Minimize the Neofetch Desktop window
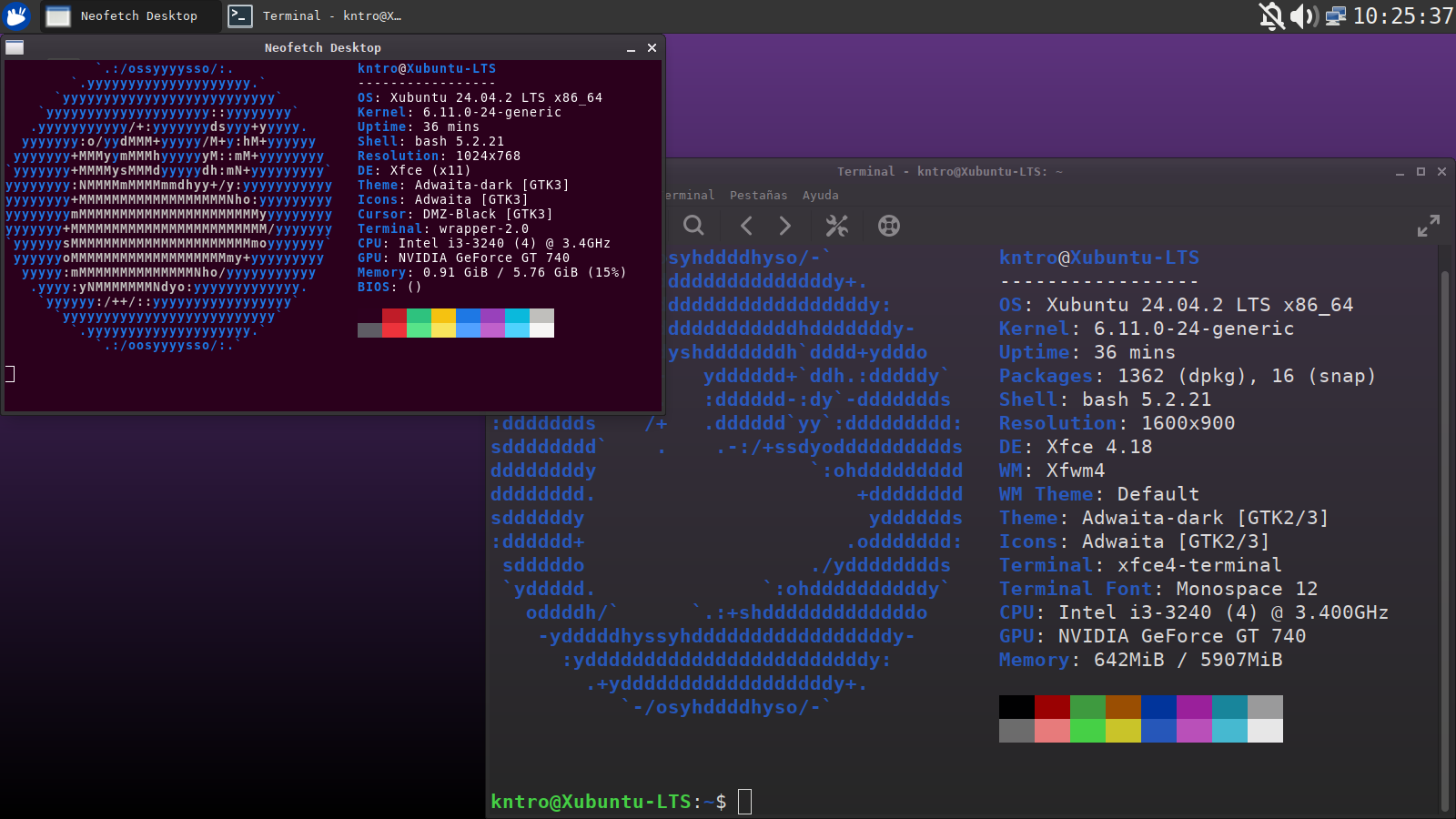Screen dimensions: 1456x819 [631, 48]
